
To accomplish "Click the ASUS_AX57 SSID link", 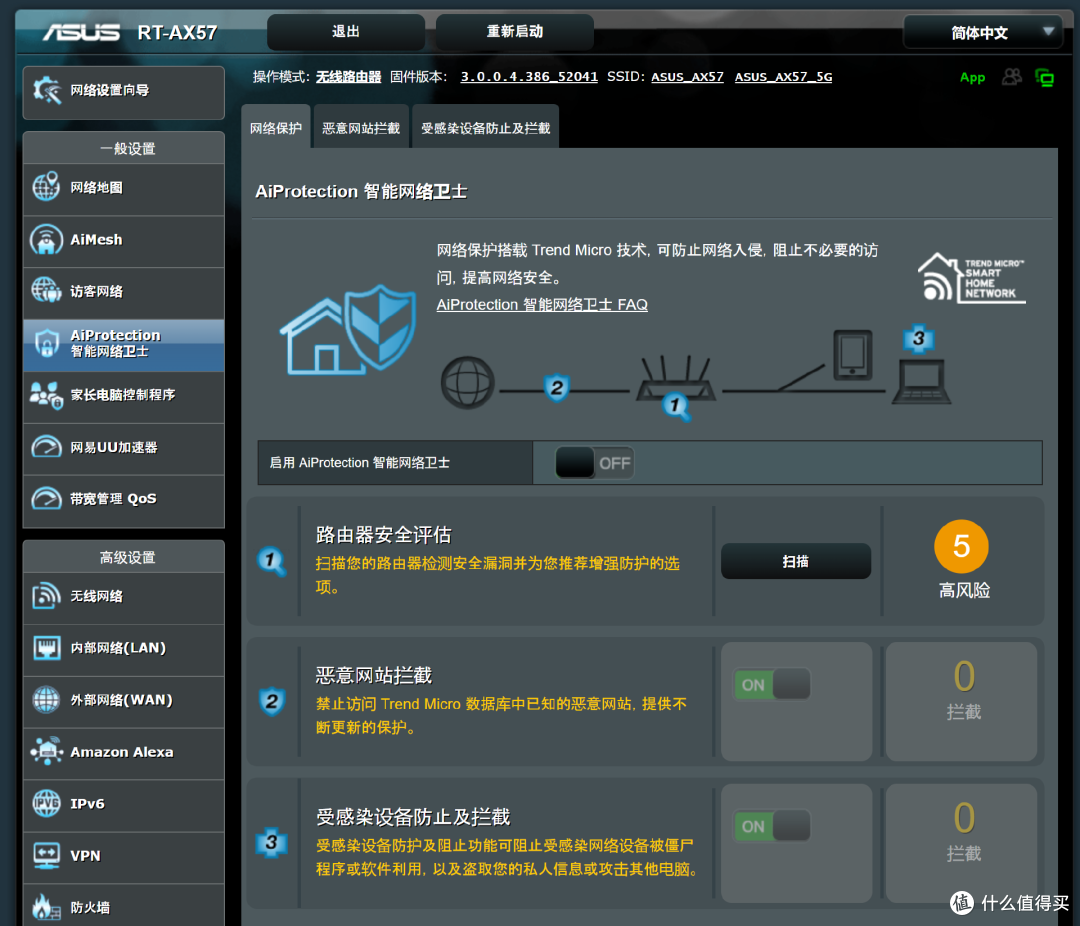I will pyautogui.click(x=687, y=76).
